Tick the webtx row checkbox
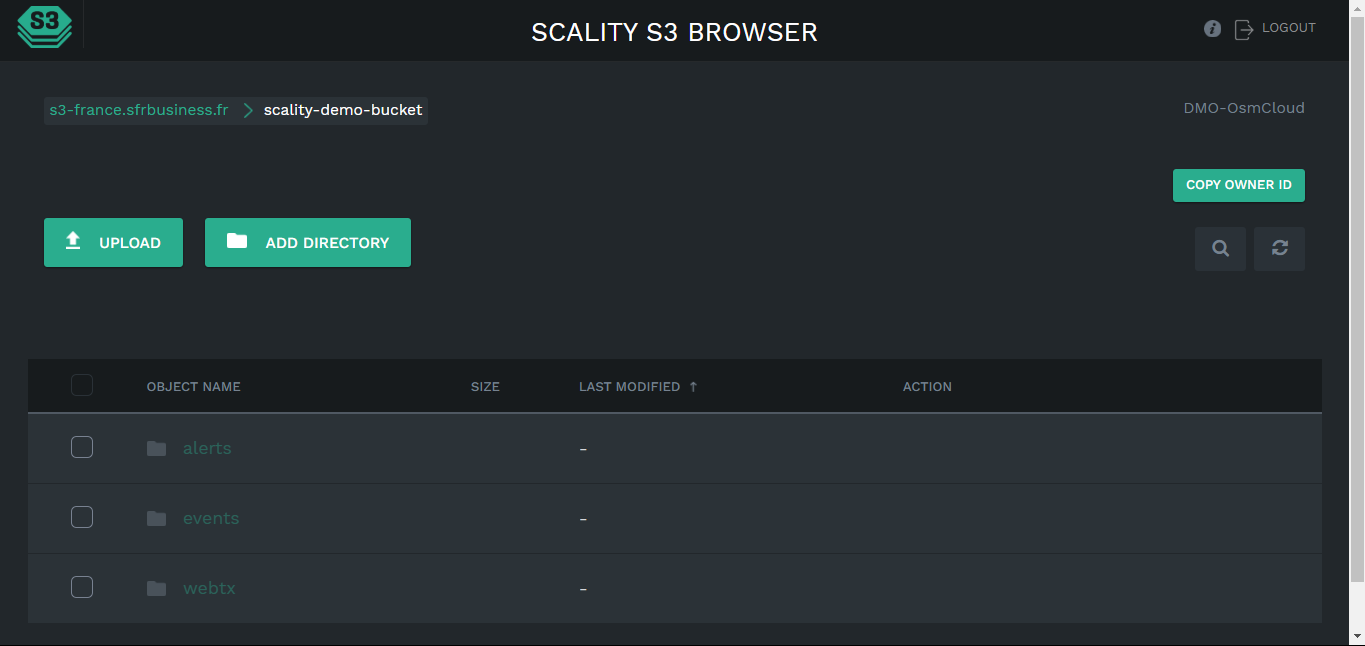This screenshot has width=1365, height=646. click(x=82, y=587)
